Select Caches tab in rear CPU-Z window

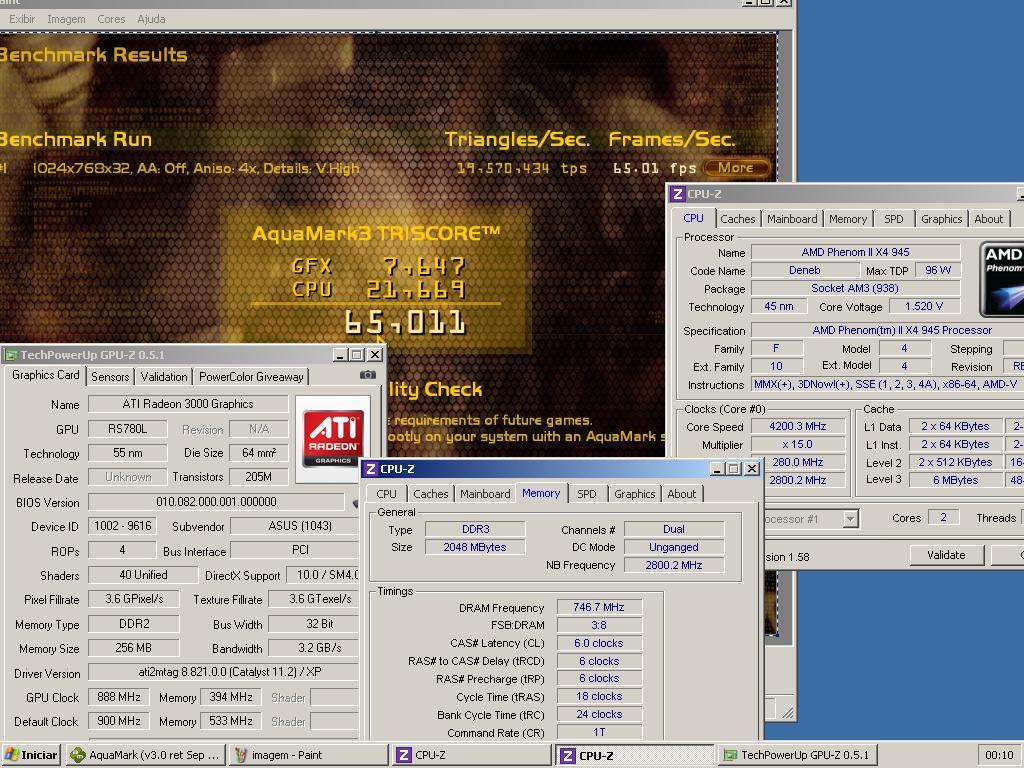click(737, 219)
